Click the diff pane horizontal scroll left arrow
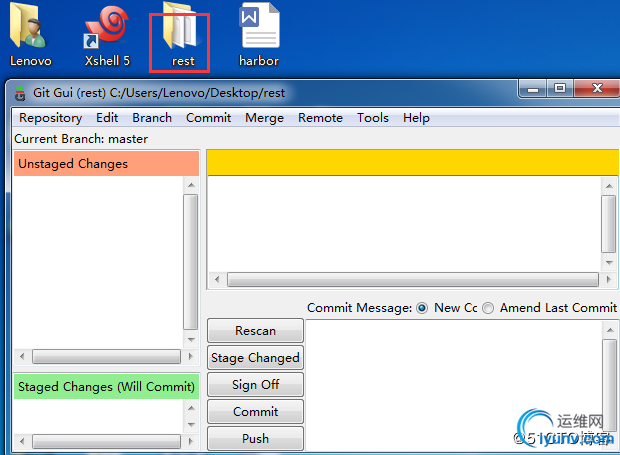The image size is (620, 455). coord(217,279)
